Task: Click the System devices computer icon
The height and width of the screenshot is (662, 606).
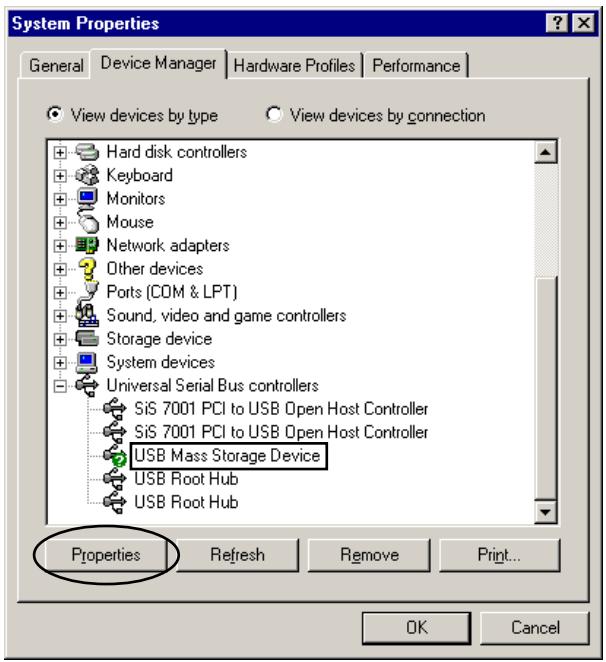Action: point(87,362)
